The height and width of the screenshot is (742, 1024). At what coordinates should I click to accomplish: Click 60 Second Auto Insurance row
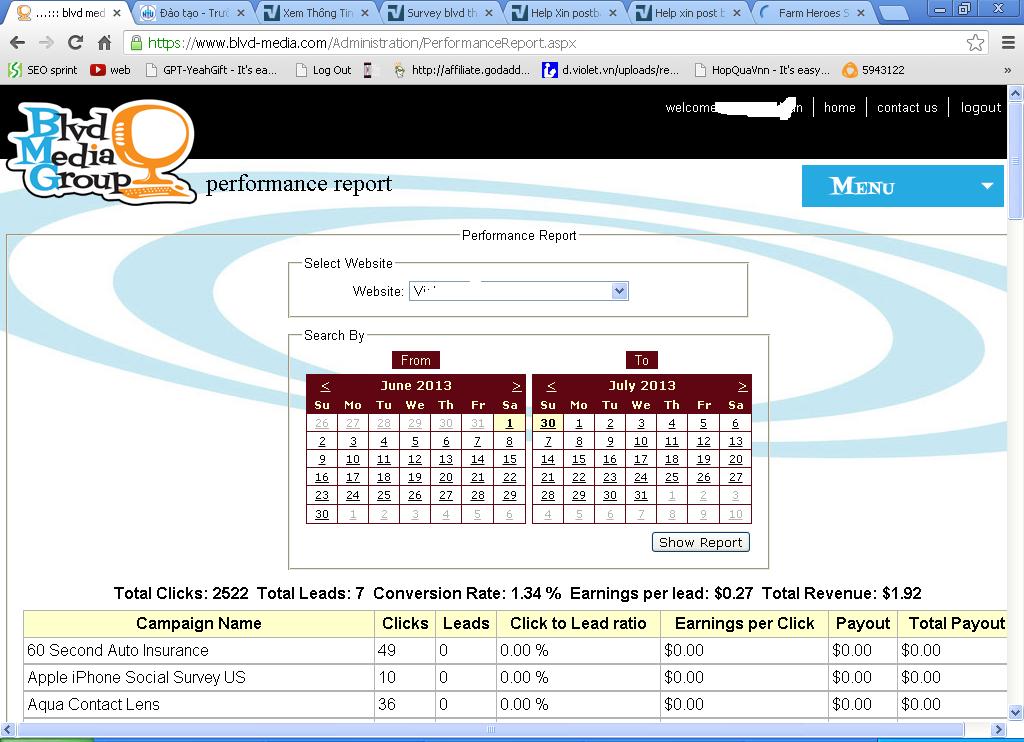(515, 651)
